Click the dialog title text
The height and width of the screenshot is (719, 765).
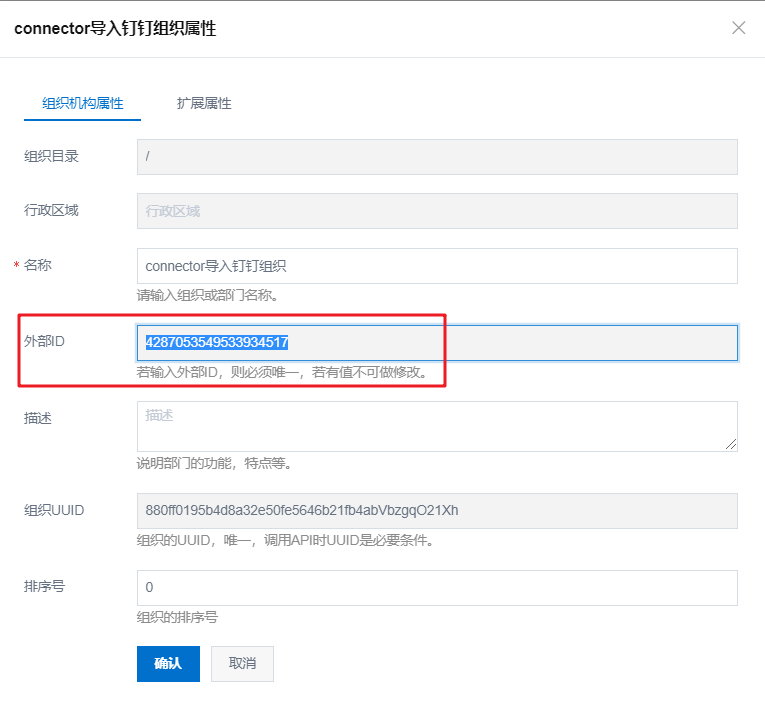pos(115,28)
